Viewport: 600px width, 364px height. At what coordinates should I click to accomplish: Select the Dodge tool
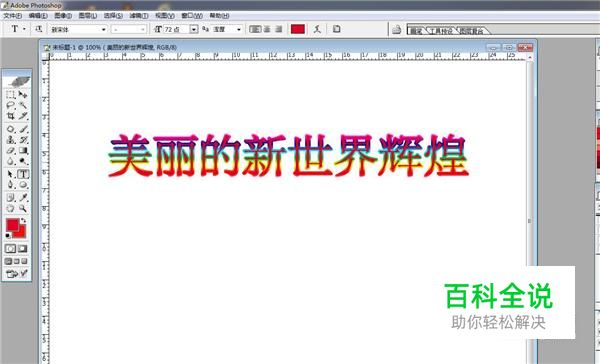click(x=23, y=161)
